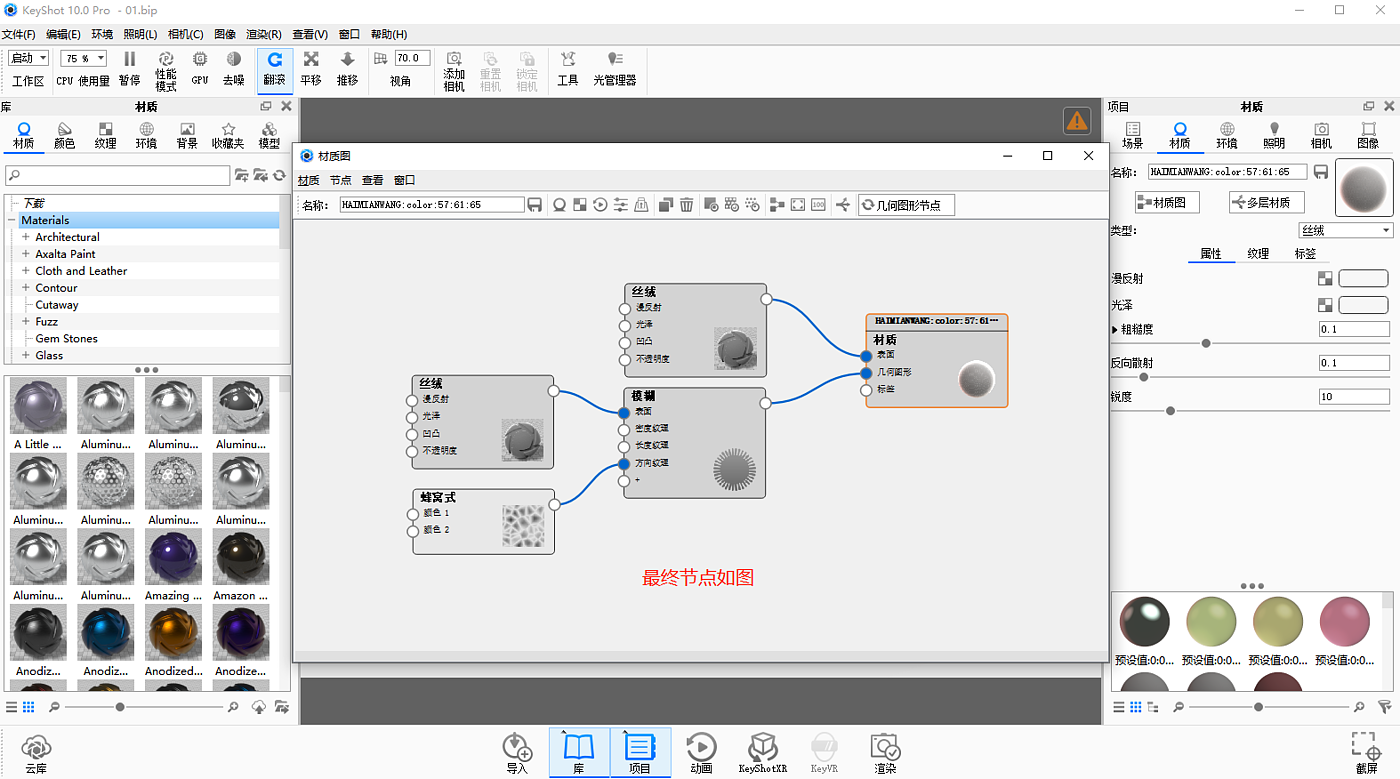Click the 漫反射 diffuse color swatch
Screen dimensions: 1400x779
point(1362,279)
